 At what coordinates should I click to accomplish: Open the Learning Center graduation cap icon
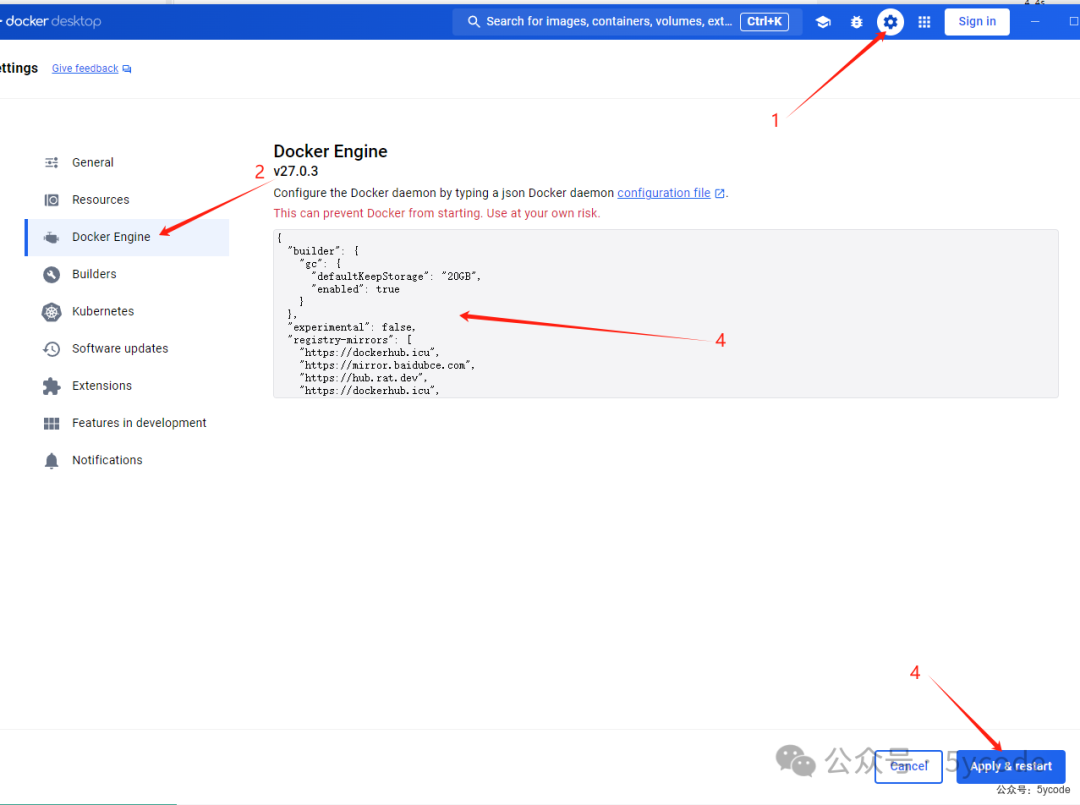[x=822, y=21]
